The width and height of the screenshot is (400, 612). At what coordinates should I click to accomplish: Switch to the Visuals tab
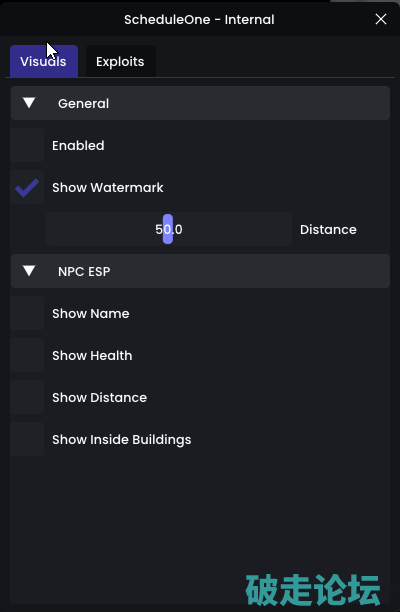tap(44, 61)
